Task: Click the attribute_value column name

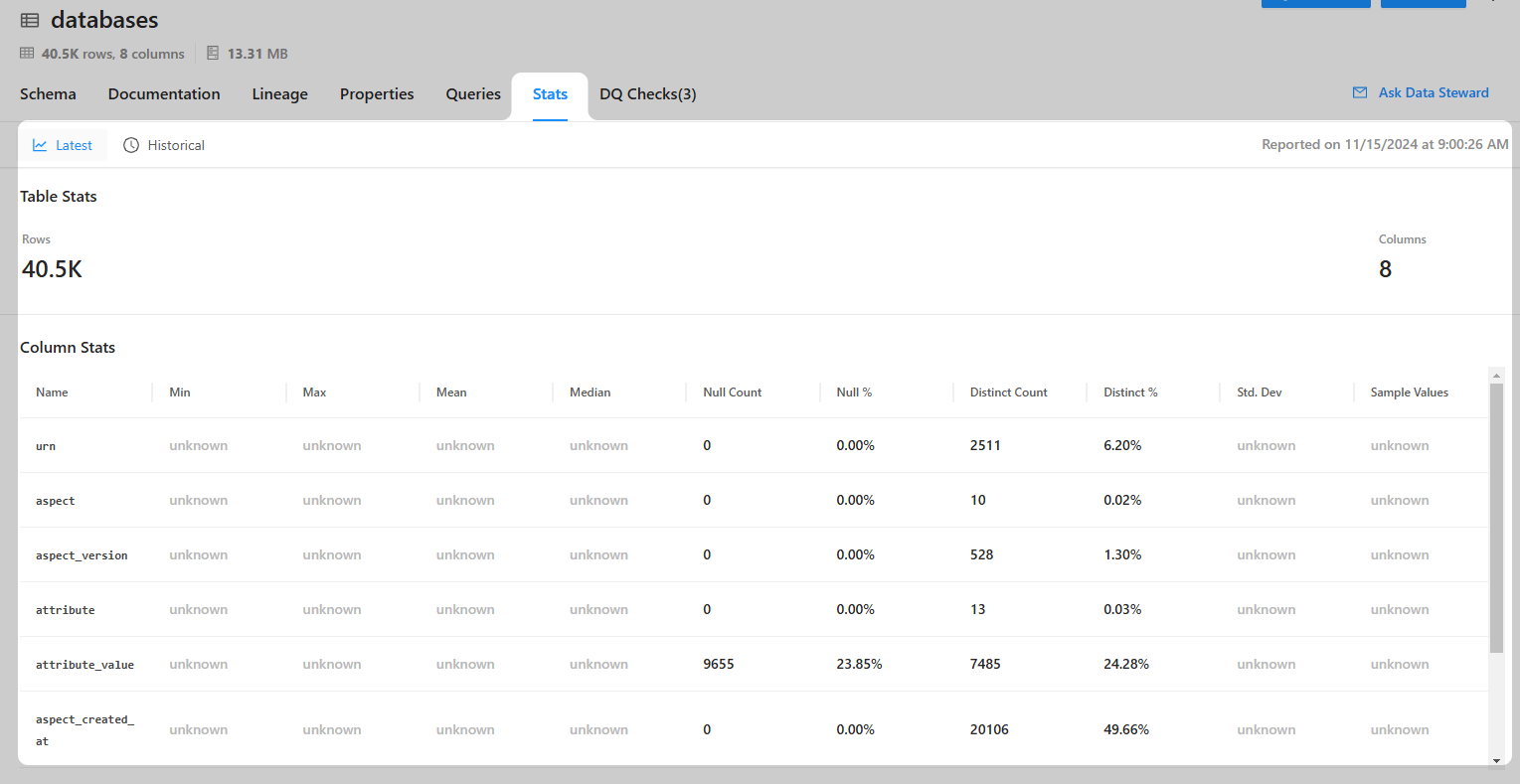Action: 84,665
